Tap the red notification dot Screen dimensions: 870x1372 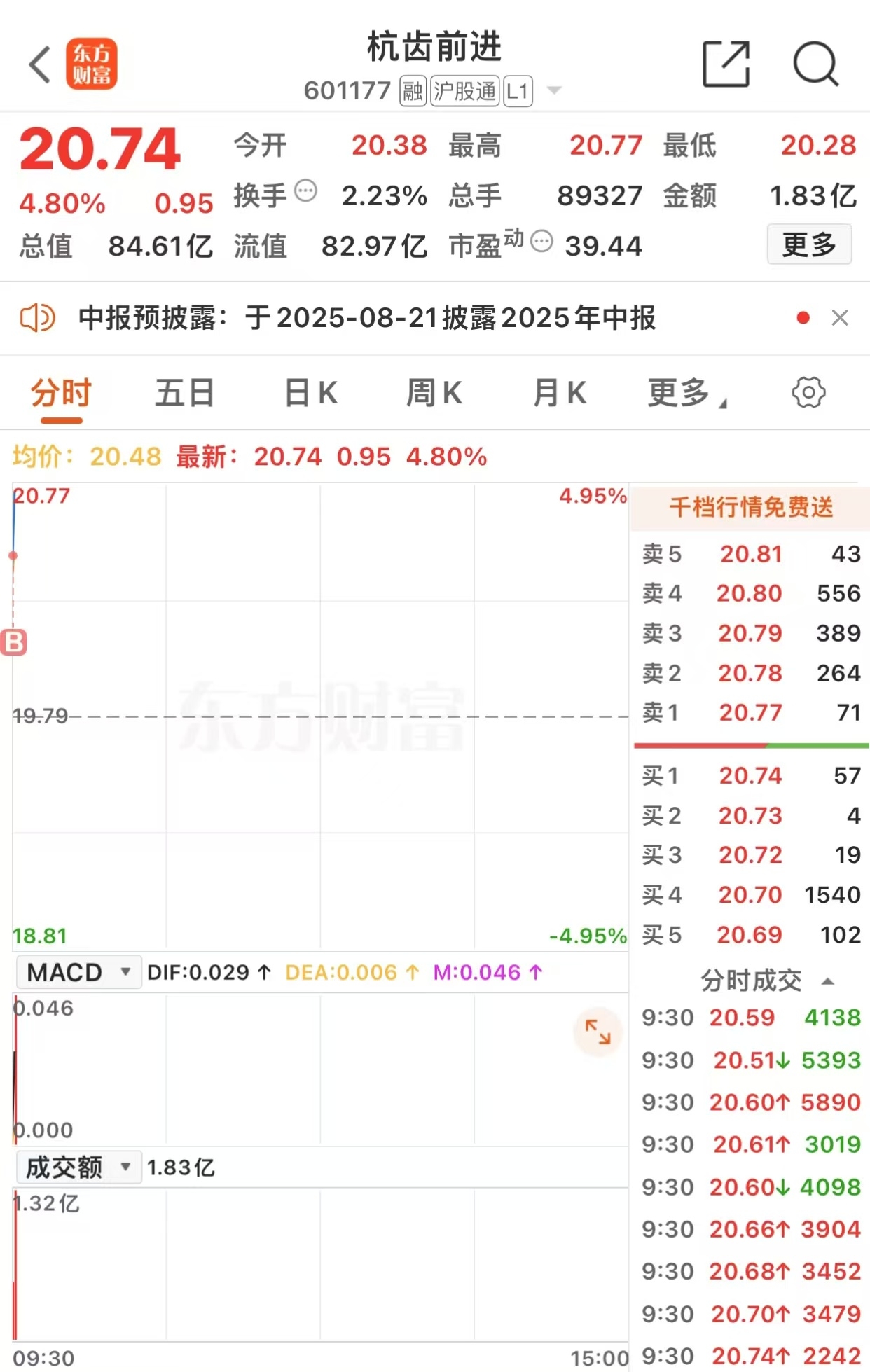point(803,318)
